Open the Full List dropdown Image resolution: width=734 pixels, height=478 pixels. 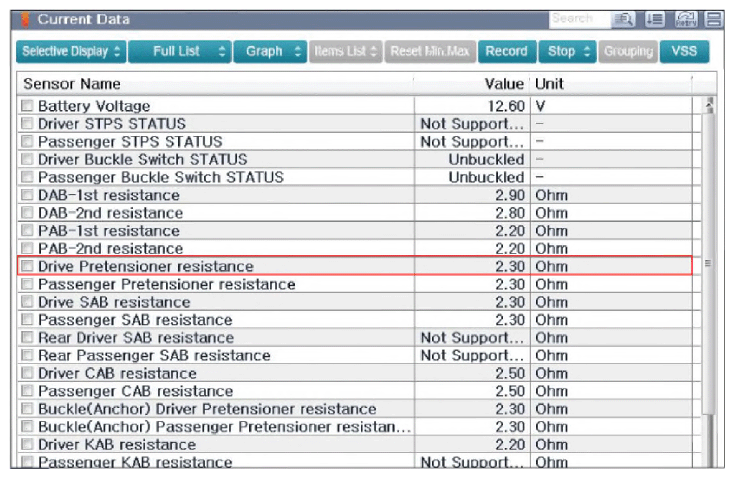180,51
